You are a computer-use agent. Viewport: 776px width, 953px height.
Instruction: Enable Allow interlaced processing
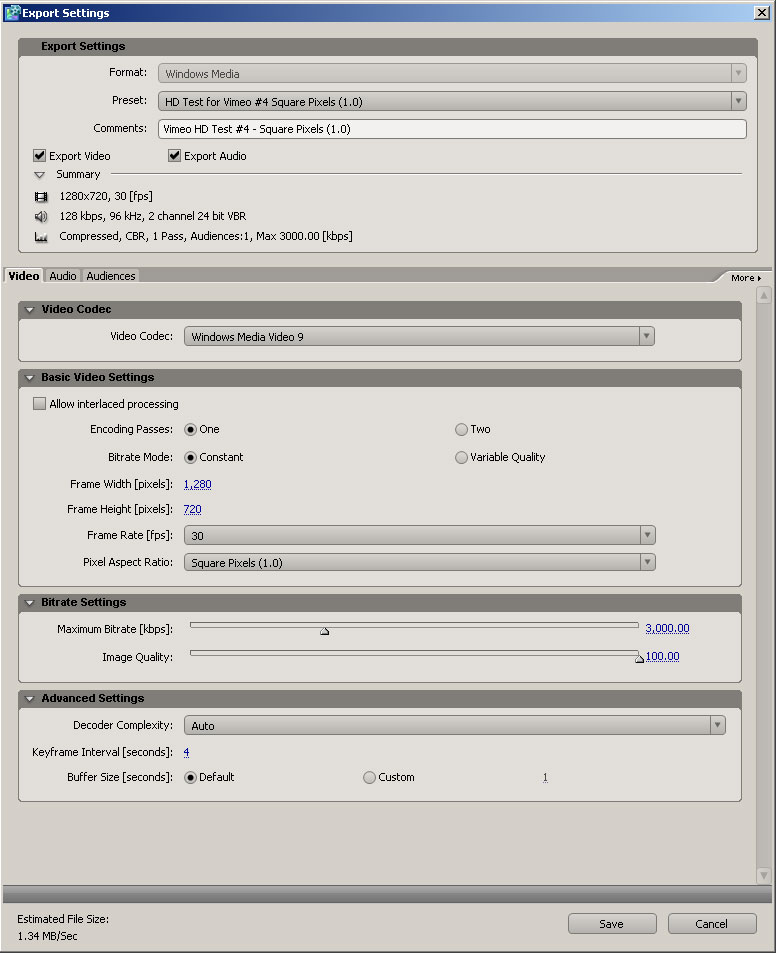[x=40, y=404]
